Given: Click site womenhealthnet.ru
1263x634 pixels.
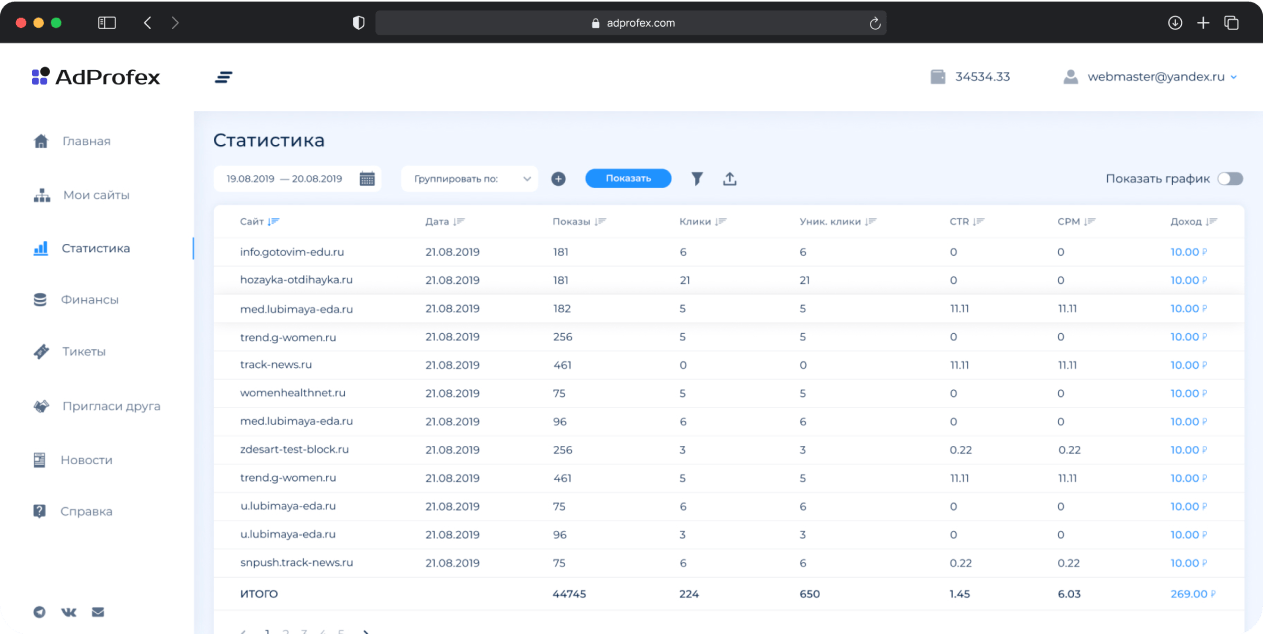Looking at the screenshot, I should (292, 393).
